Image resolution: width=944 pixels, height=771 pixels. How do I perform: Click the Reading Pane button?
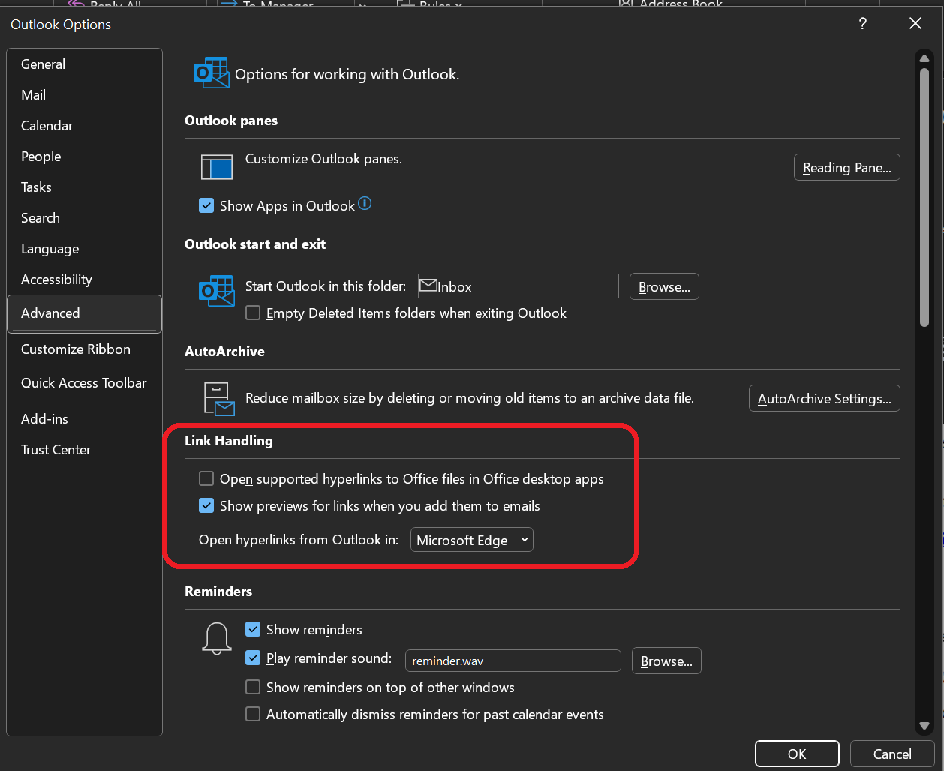click(846, 167)
